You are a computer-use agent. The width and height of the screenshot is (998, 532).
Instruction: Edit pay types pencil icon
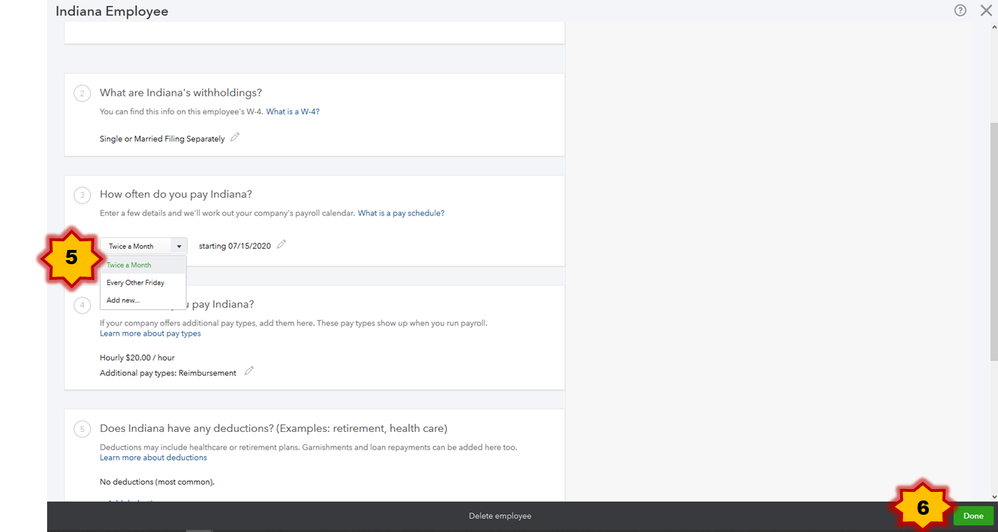click(x=249, y=370)
